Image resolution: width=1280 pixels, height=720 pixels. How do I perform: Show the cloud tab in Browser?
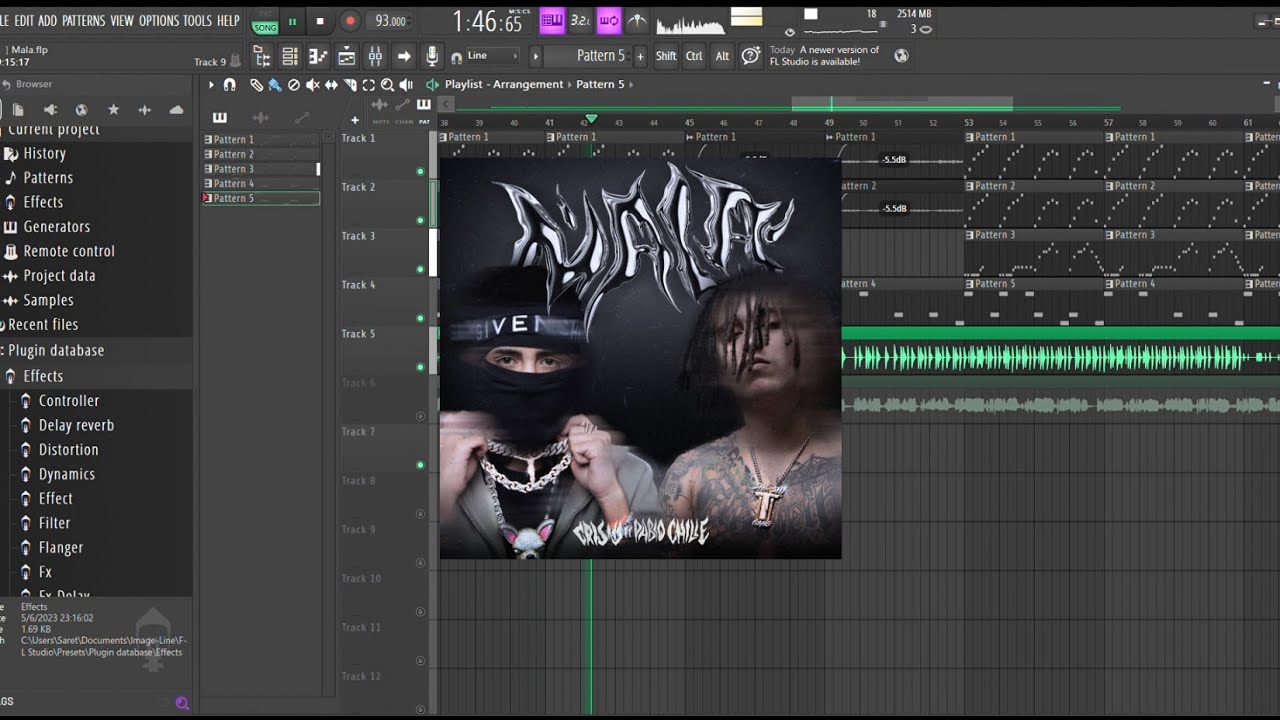tap(176, 110)
